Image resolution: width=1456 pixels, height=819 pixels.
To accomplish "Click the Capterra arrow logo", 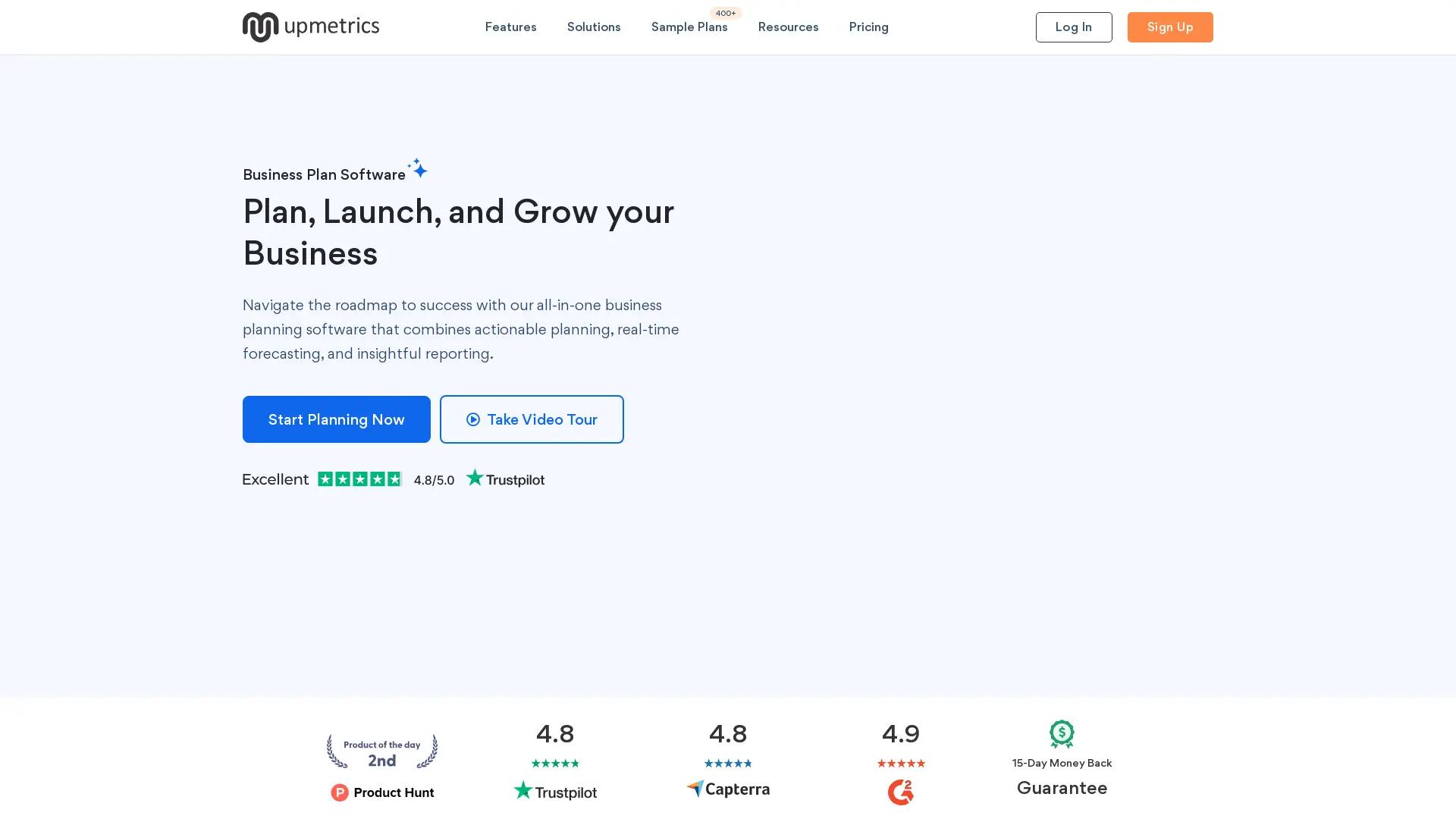I will pyautogui.click(x=695, y=789).
